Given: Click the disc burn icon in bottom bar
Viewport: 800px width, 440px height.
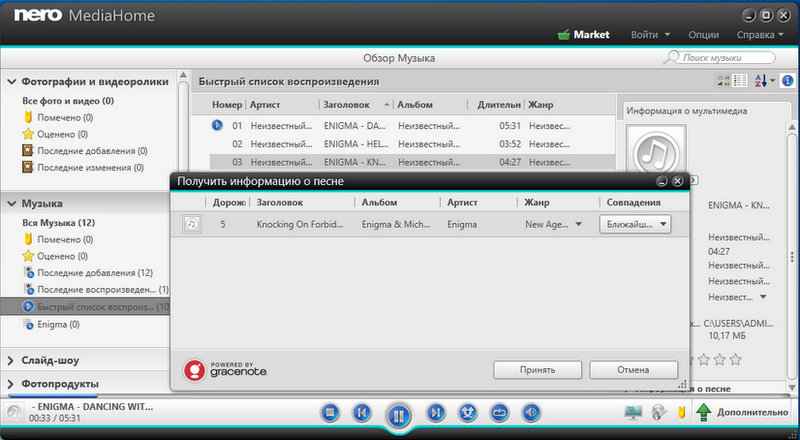Looking at the screenshot, I should pyautogui.click(x=660, y=412).
